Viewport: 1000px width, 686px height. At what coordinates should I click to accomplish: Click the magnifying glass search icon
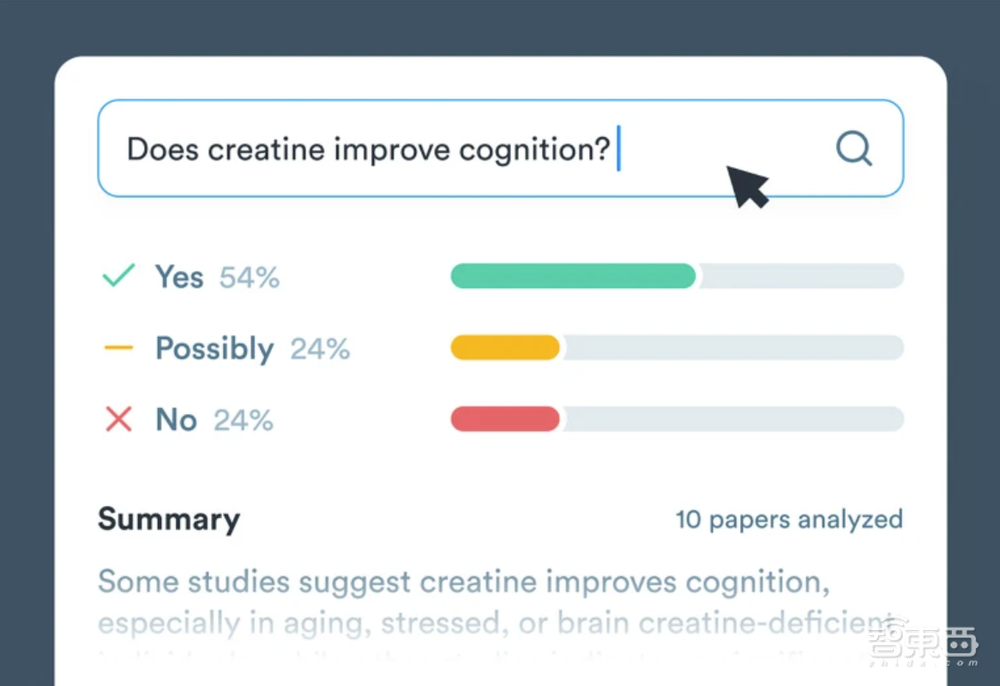pyautogui.click(x=854, y=149)
